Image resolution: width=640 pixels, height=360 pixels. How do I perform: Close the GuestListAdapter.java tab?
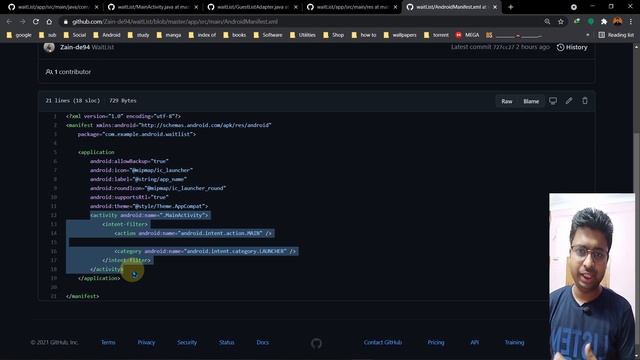tap(296, 7)
